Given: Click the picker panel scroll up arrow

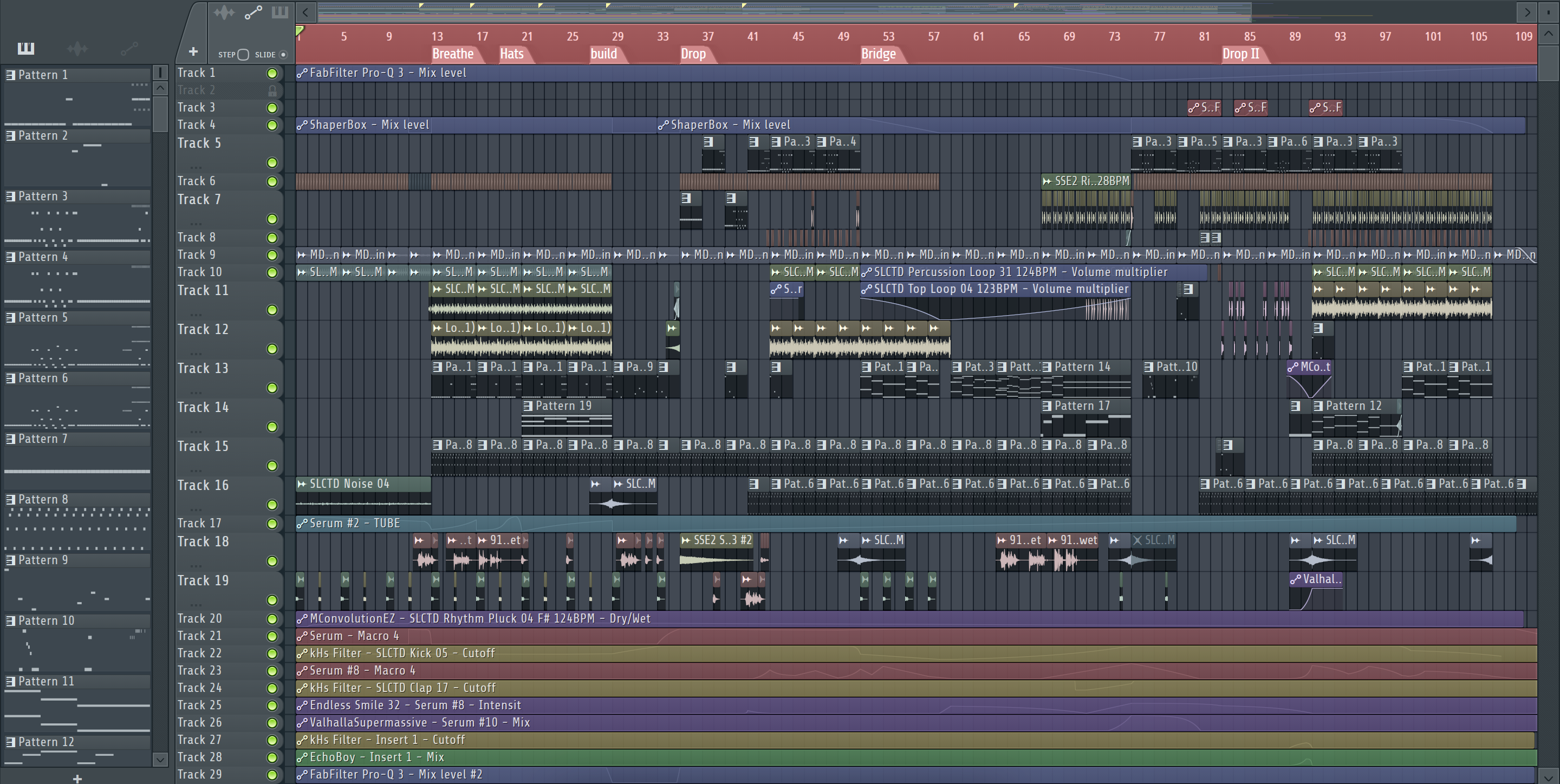Looking at the screenshot, I should pos(160,88).
